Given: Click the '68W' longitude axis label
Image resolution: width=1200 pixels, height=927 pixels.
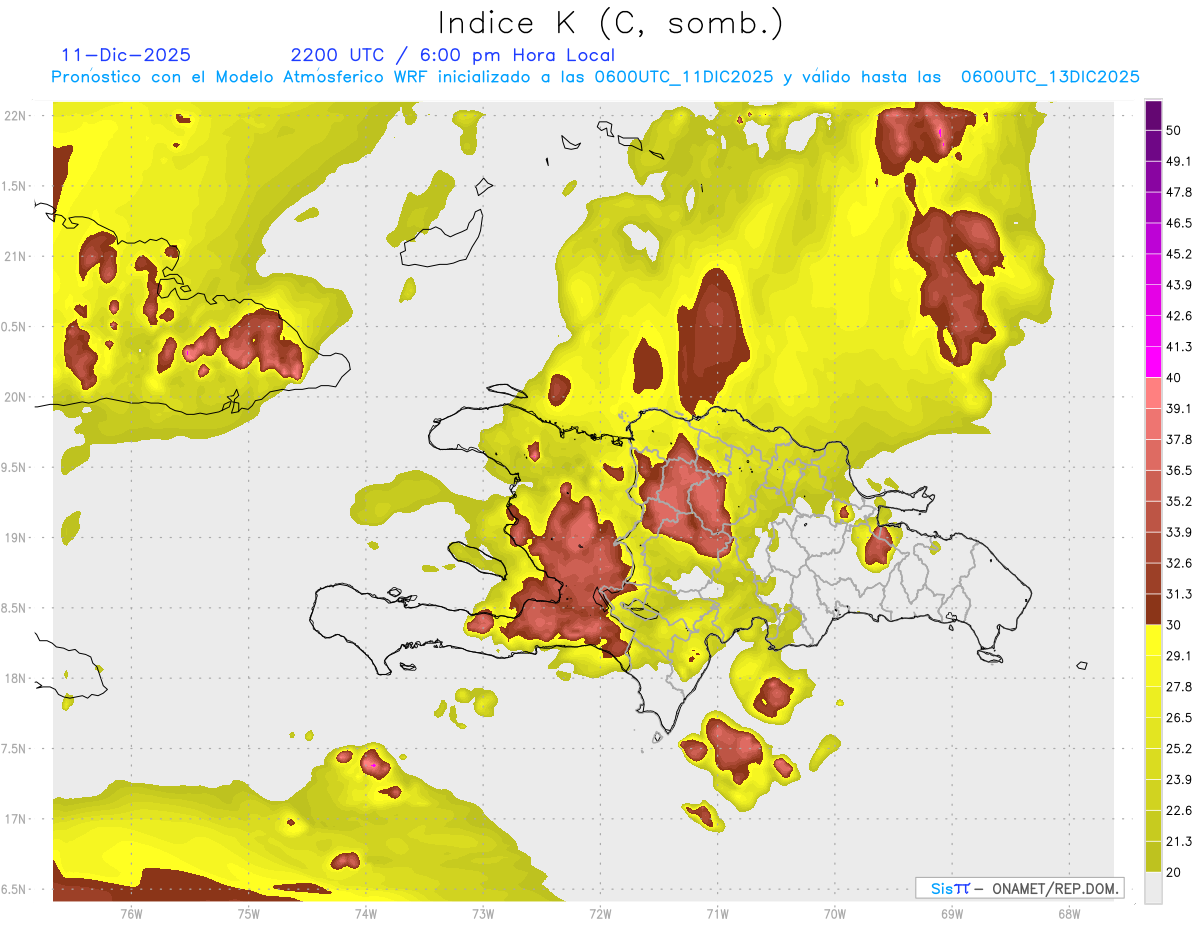Looking at the screenshot, I should pos(1068,913).
